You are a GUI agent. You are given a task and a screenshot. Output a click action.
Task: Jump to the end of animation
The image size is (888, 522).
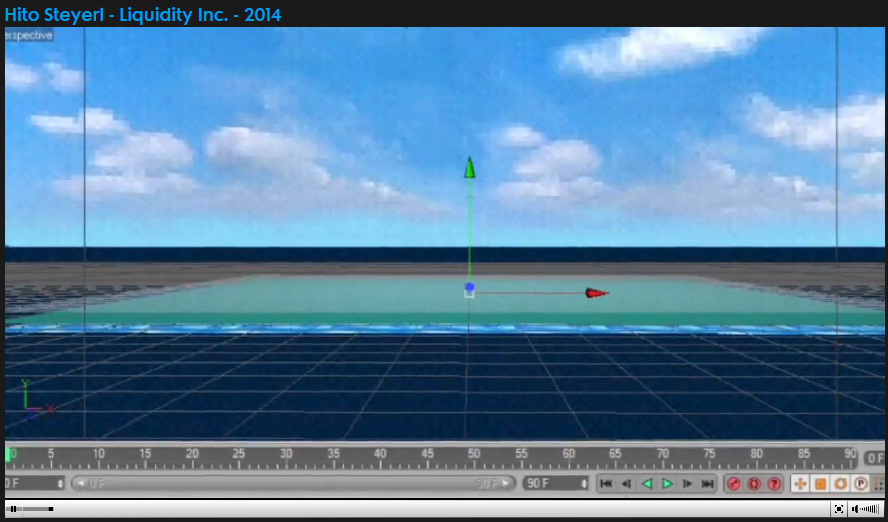708,484
